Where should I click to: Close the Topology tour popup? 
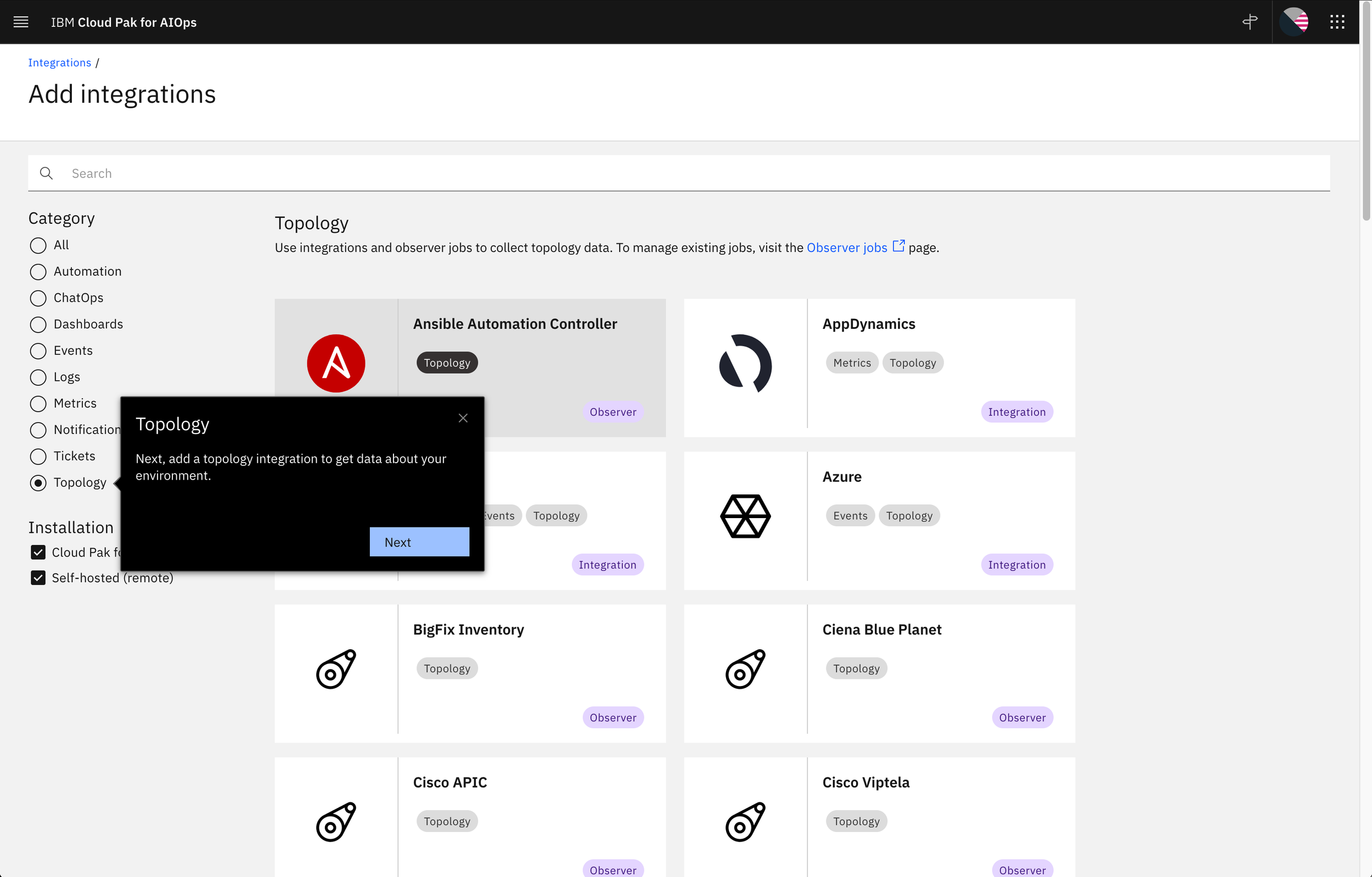(x=463, y=418)
